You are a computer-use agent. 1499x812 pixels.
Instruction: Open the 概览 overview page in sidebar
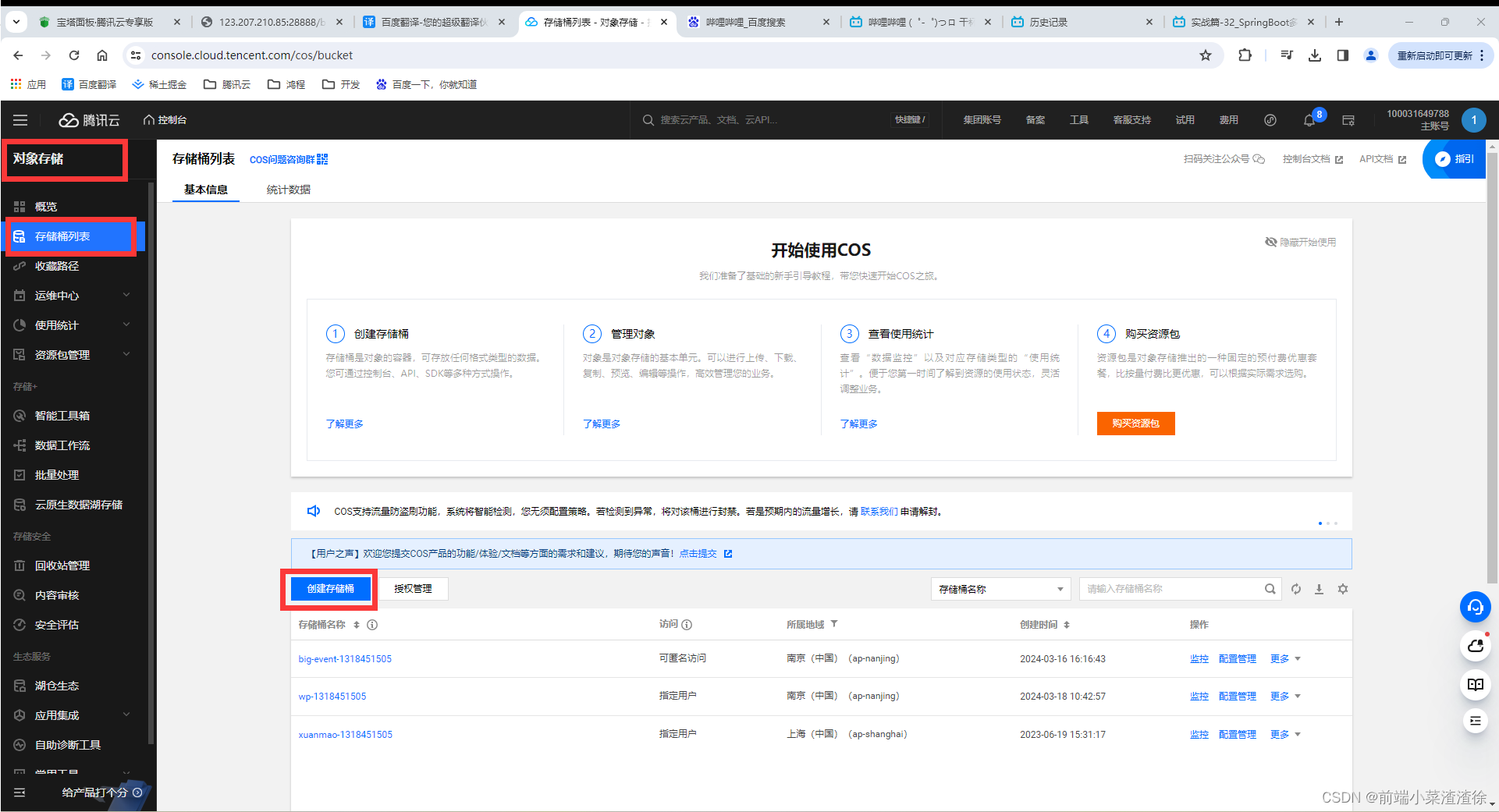tap(44, 206)
